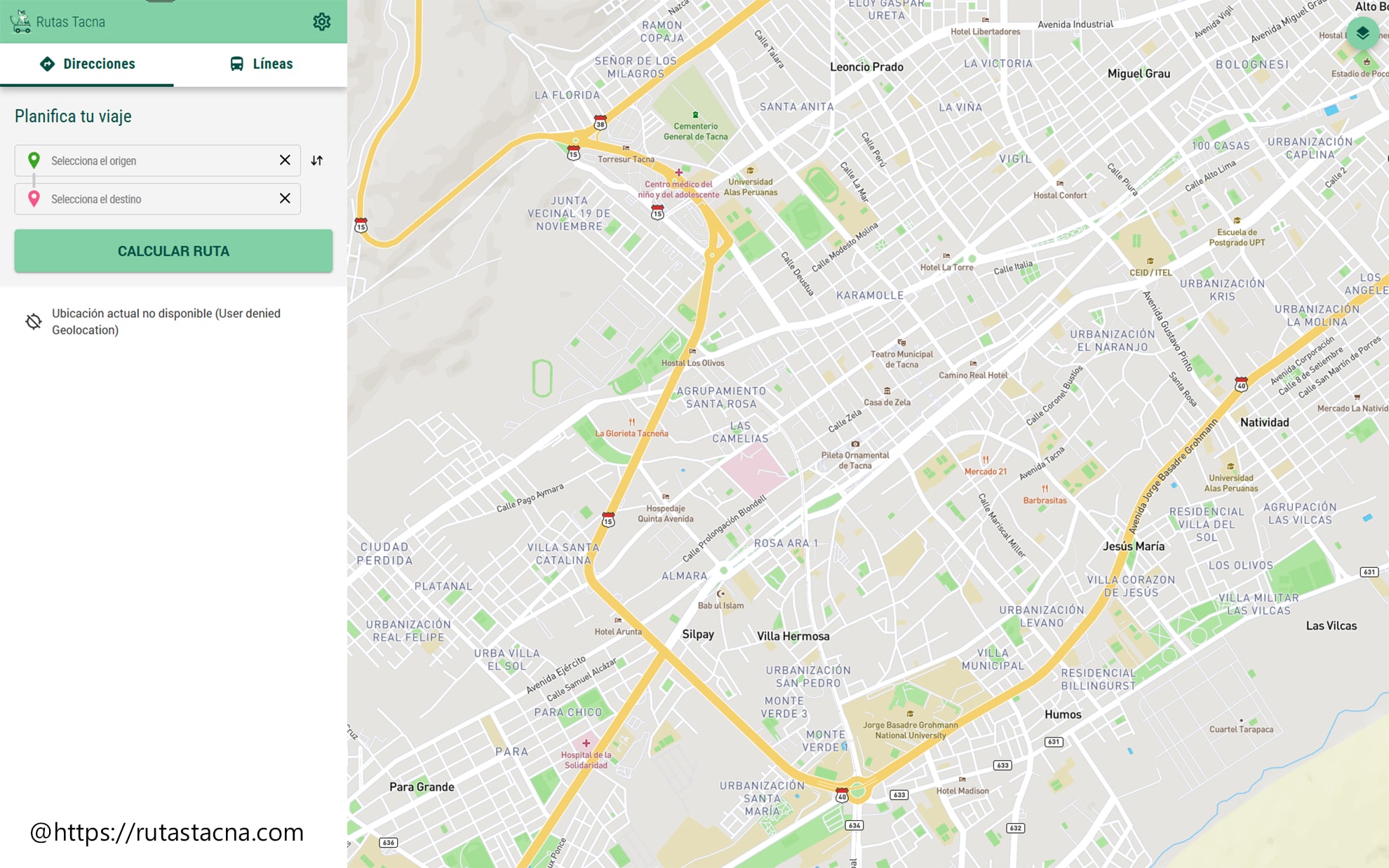Screen dimensions: 1389x868
Task: Click the 'CIUDAD PERDIDA' neighborhood label
Action: tap(384, 554)
